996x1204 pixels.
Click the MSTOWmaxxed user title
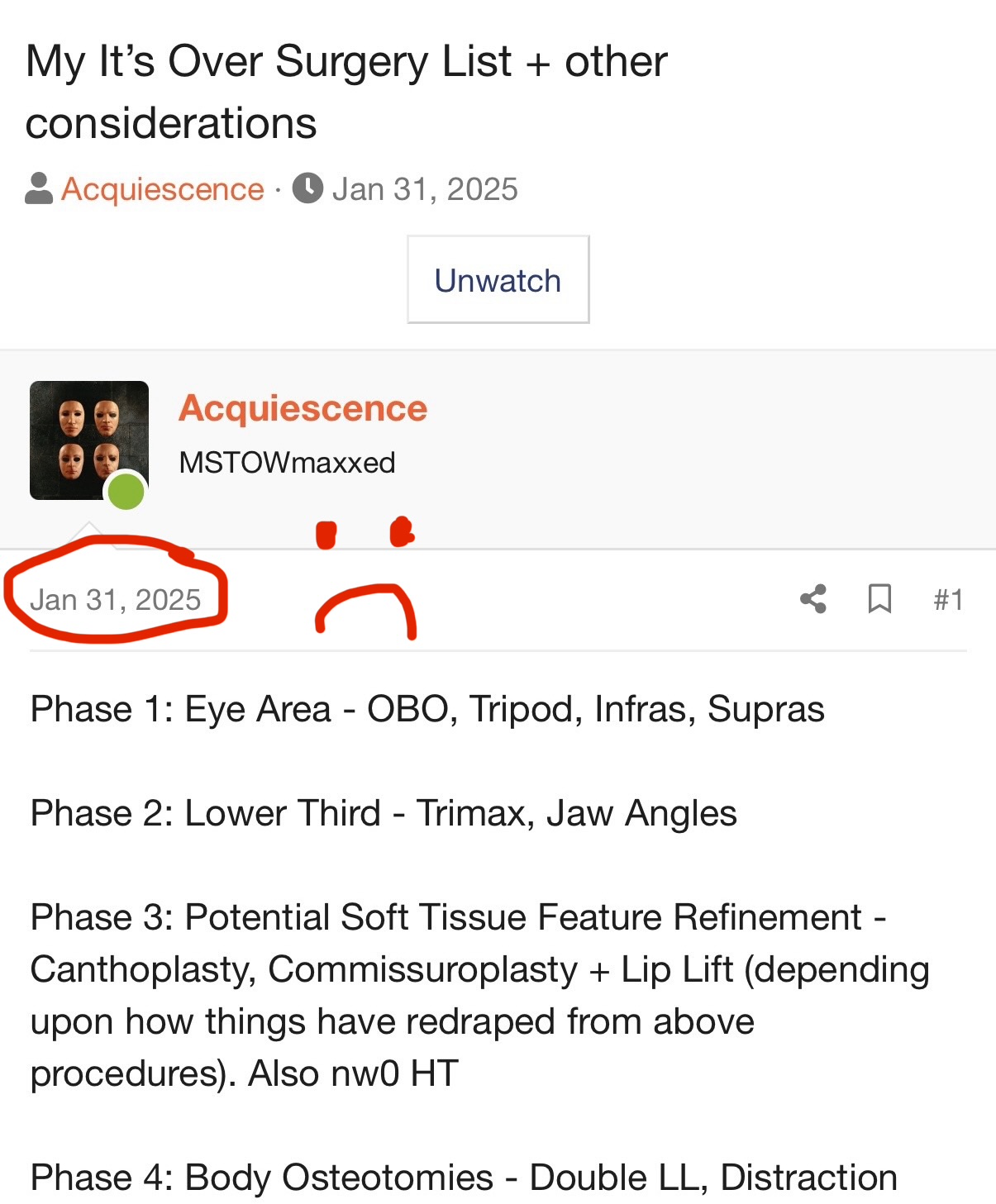(287, 463)
